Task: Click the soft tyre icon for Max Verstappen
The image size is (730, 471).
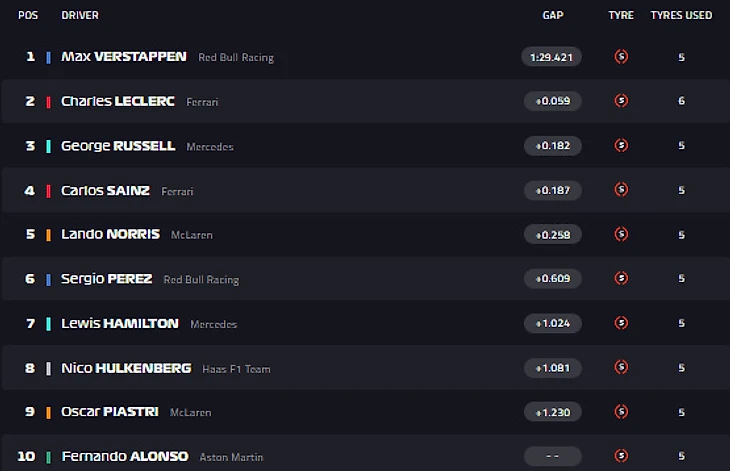Action: pyautogui.click(x=621, y=57)
